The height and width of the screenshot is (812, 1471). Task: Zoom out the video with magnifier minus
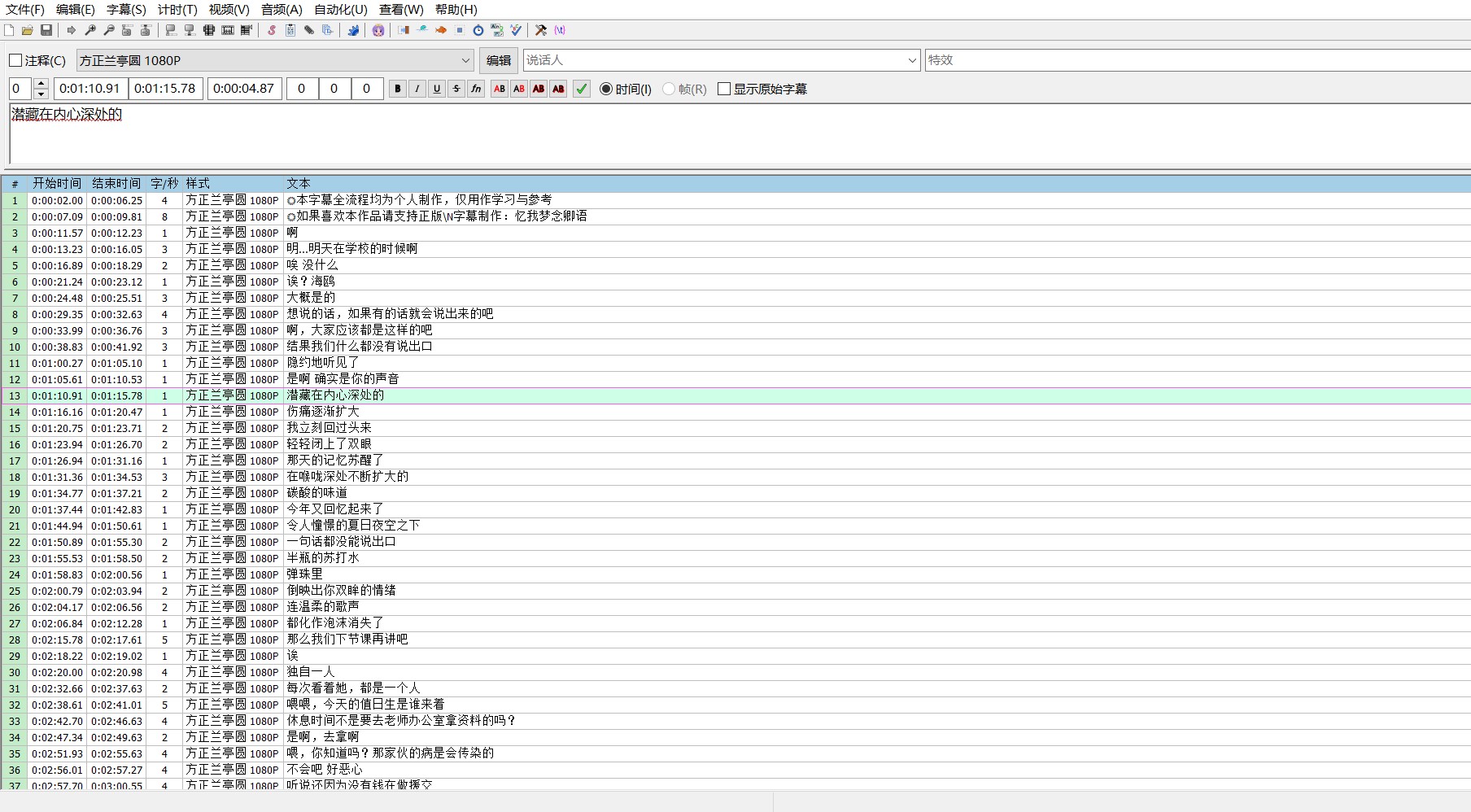click(x=109, y=30)
